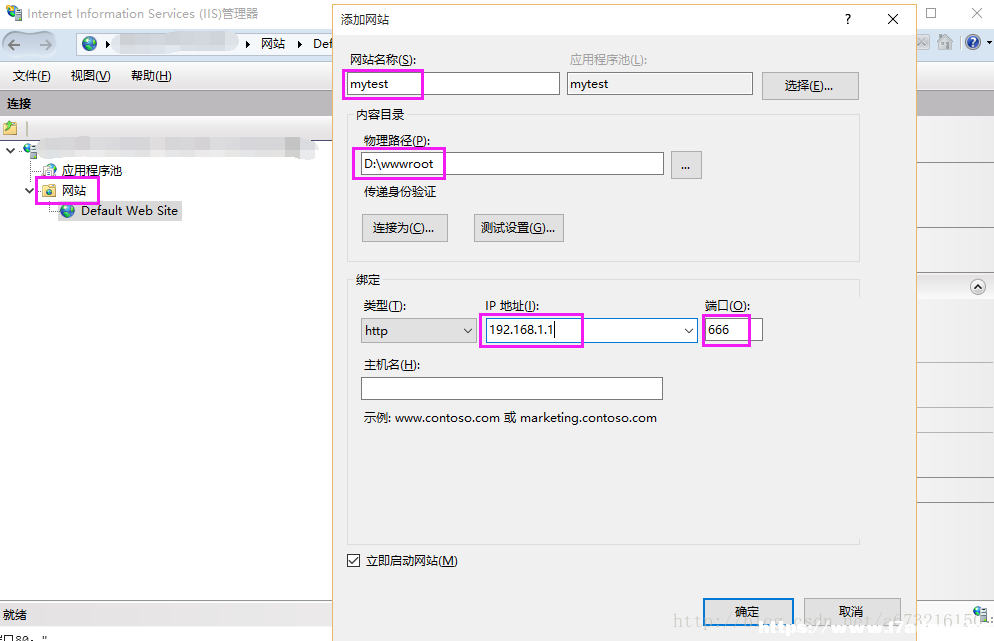Open the 视图(V) menu
994x641 pixels.
(91, 76)
